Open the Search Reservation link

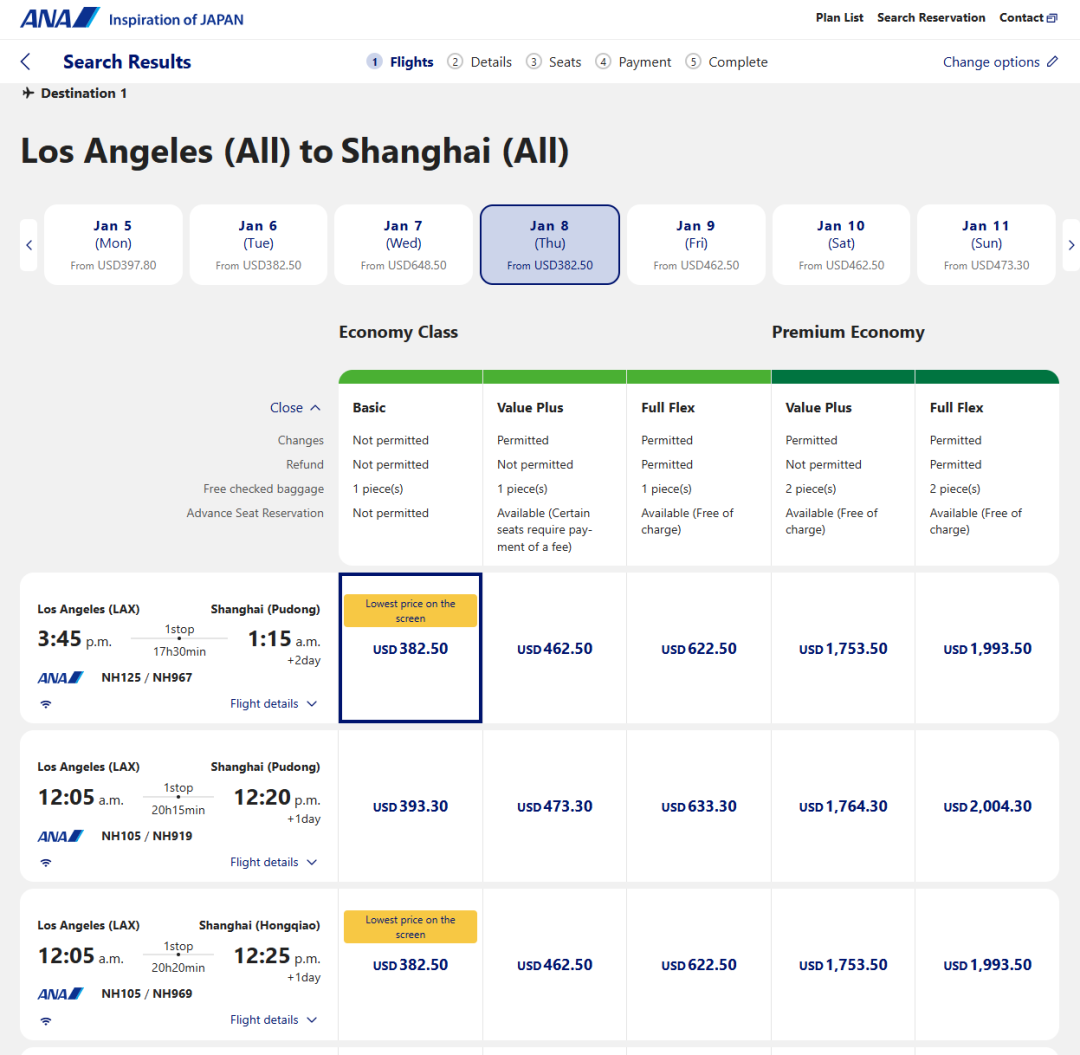tap(931, 18)
